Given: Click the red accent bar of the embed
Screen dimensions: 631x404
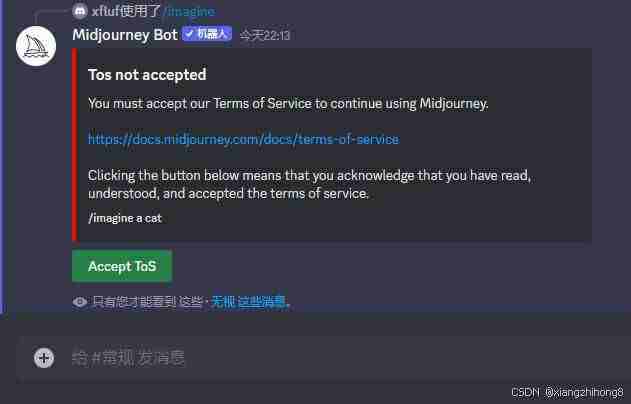Looking at the screenshot, I should pyautogui.click(x=74, y=145).
